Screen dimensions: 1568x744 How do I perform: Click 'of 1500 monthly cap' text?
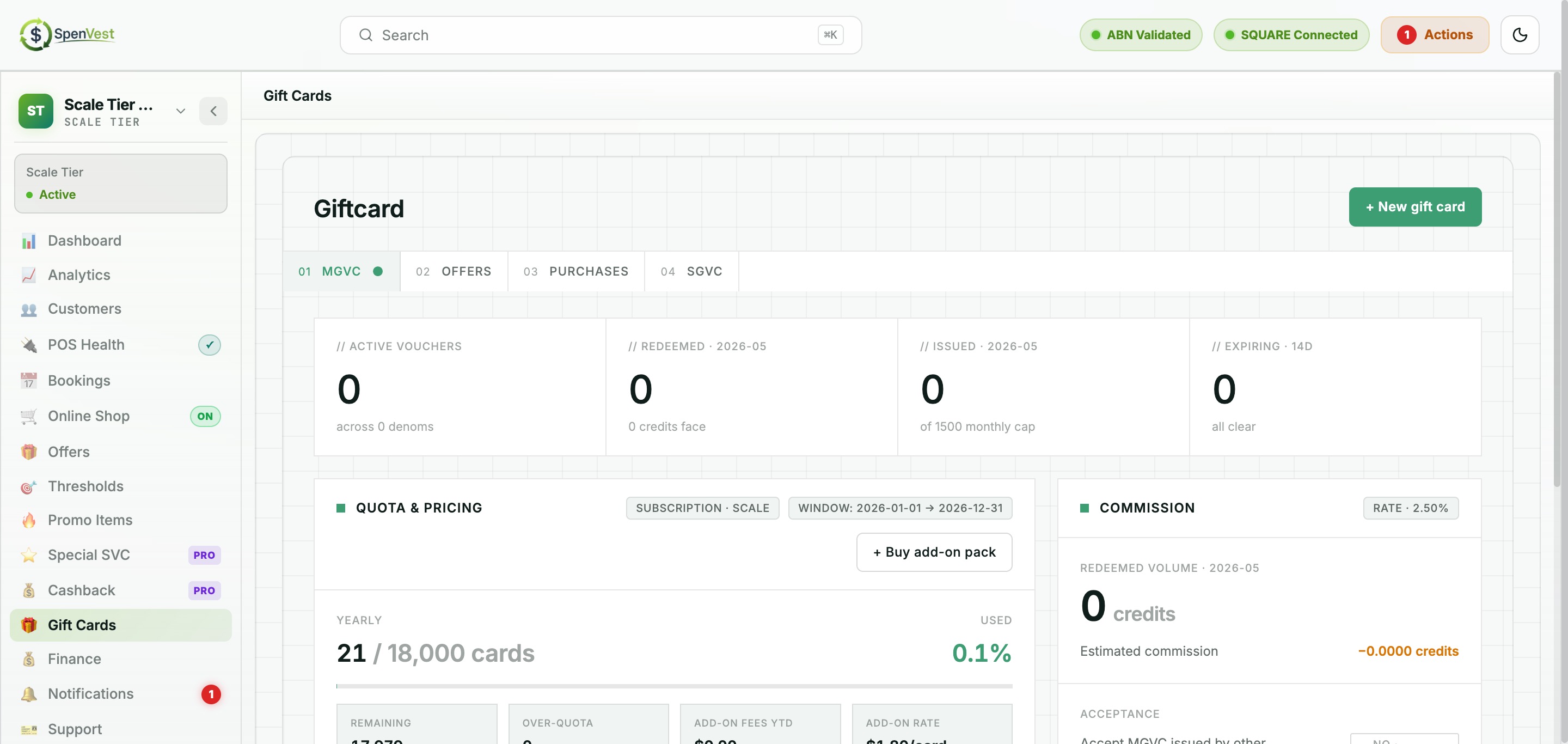pos(977,427)
